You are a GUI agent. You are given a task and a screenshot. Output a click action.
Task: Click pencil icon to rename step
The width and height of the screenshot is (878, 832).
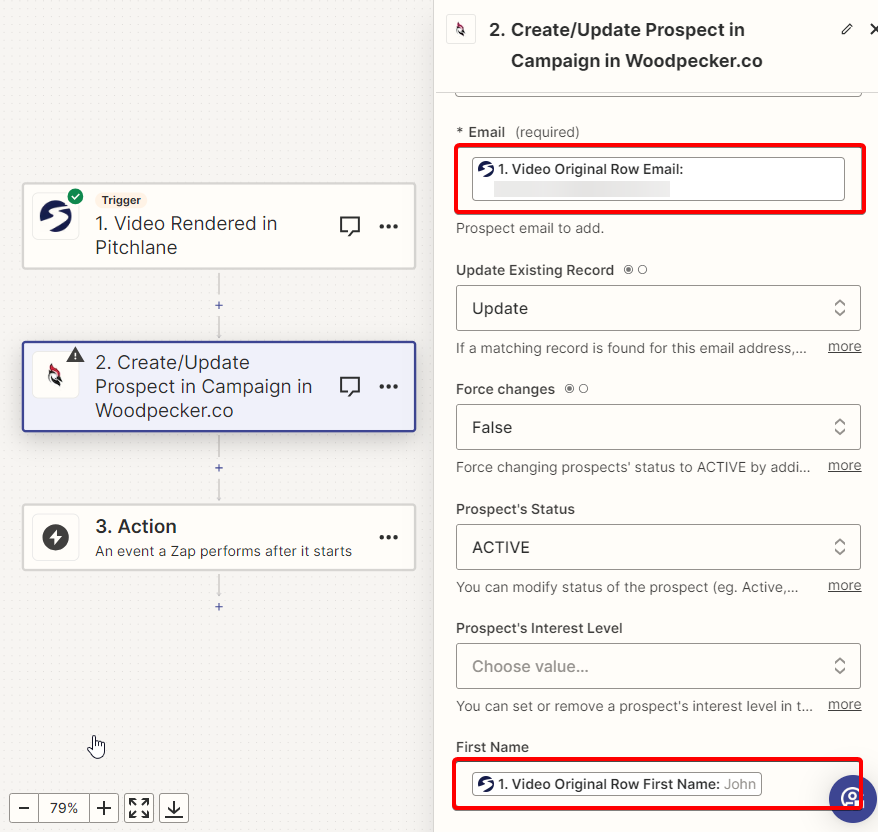(847, 29)
